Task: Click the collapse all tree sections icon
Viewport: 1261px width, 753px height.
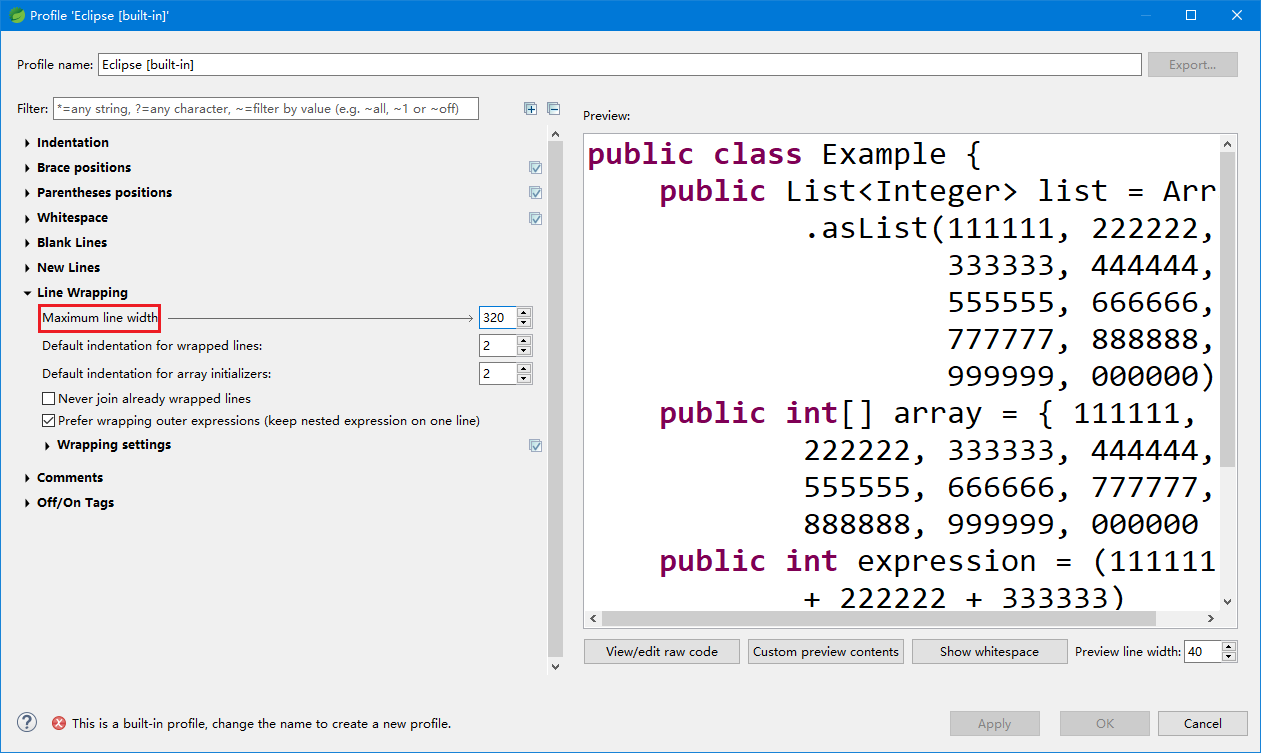Action: (x=553, y=109)
